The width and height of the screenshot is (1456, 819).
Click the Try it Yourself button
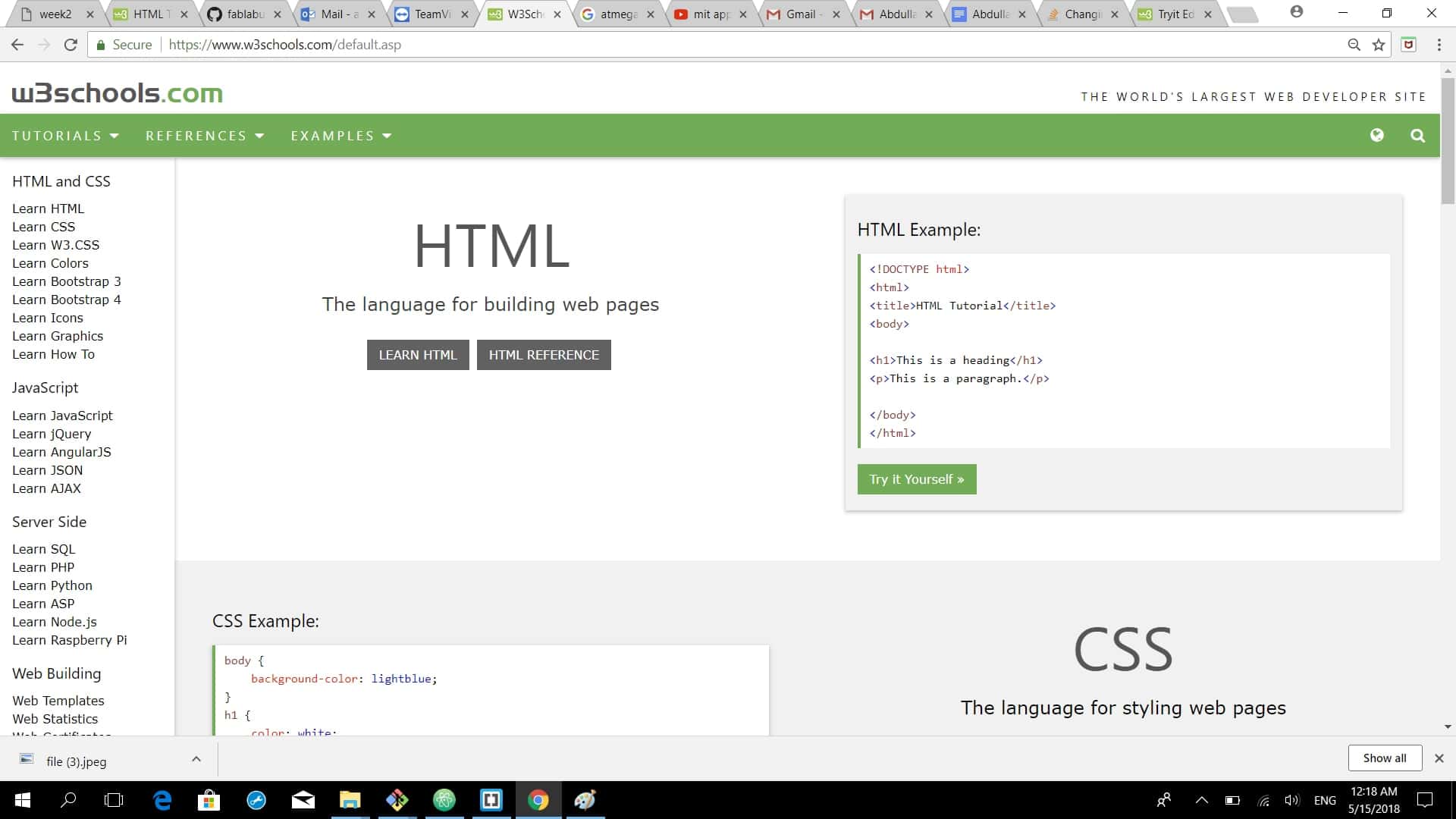(x=917, y=479)
